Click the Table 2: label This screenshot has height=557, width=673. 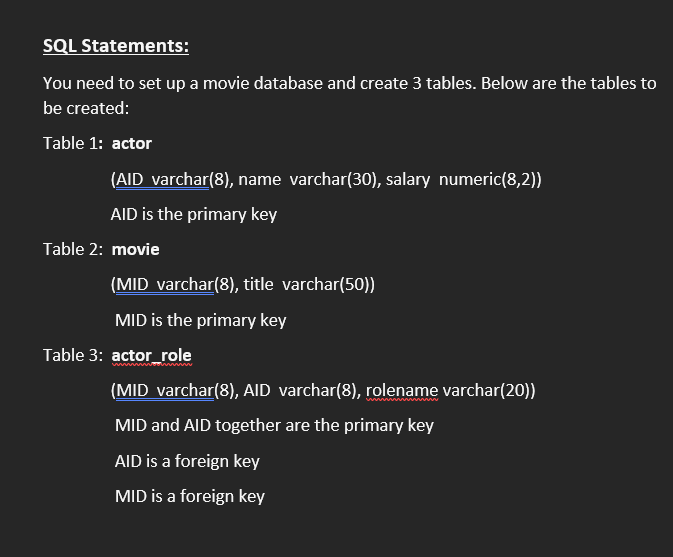tap(73, 249)
